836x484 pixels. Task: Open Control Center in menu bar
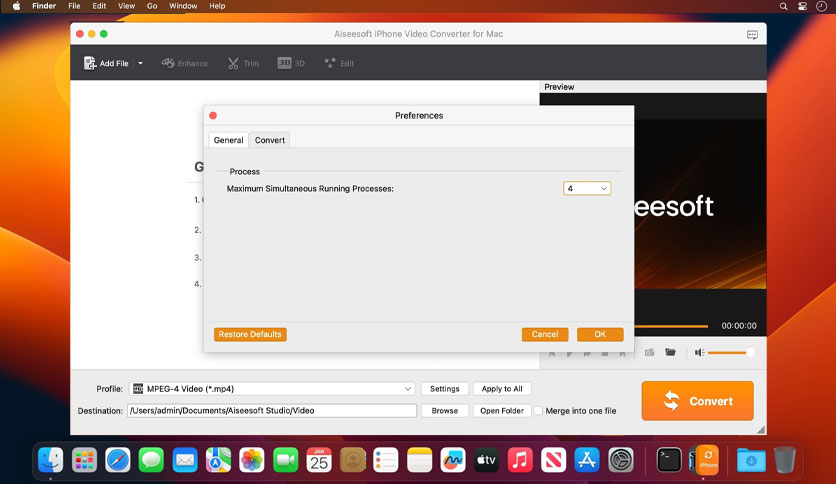point(802,6)
